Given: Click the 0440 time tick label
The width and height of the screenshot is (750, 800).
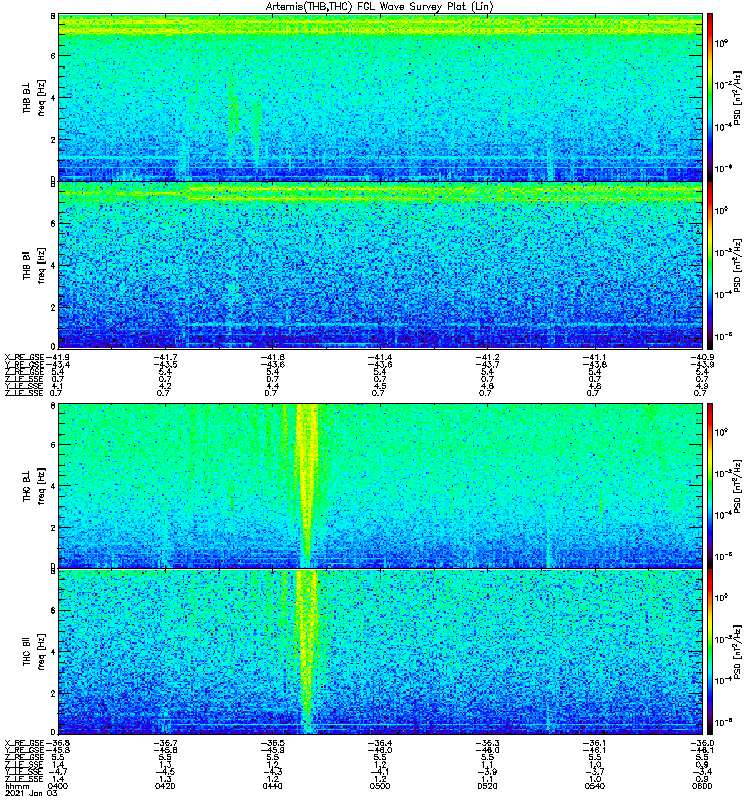Looking at the screenshot, I should 272,786.
